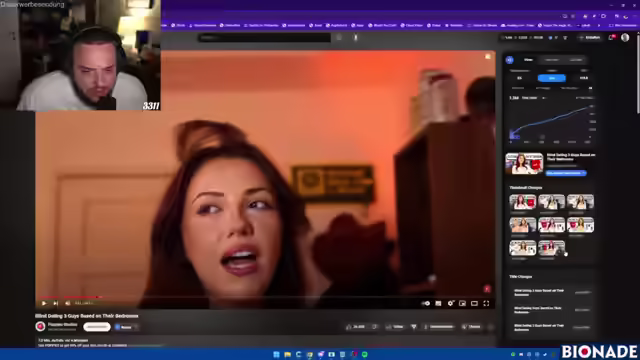Click the YouTube search input field
The image size is (640, 360).
(264, 38)
